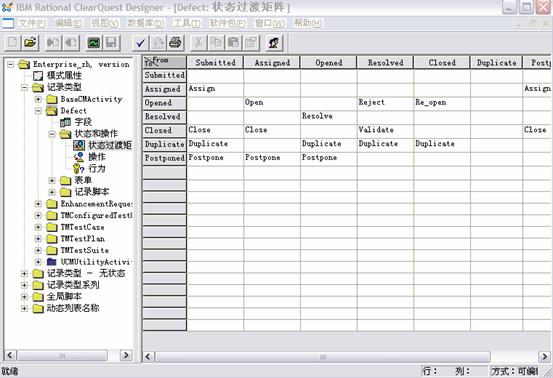Expand the TMTestPlan tree node

pos(38,239)
